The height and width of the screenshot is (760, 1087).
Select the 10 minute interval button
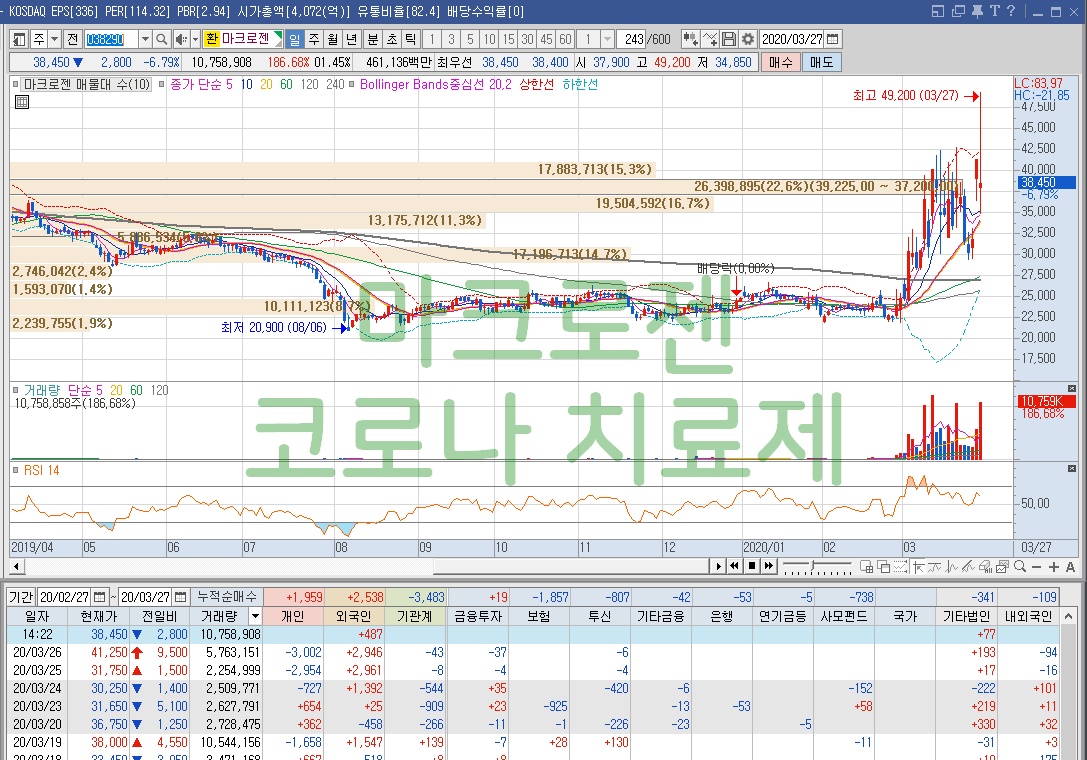pos(489,40)
